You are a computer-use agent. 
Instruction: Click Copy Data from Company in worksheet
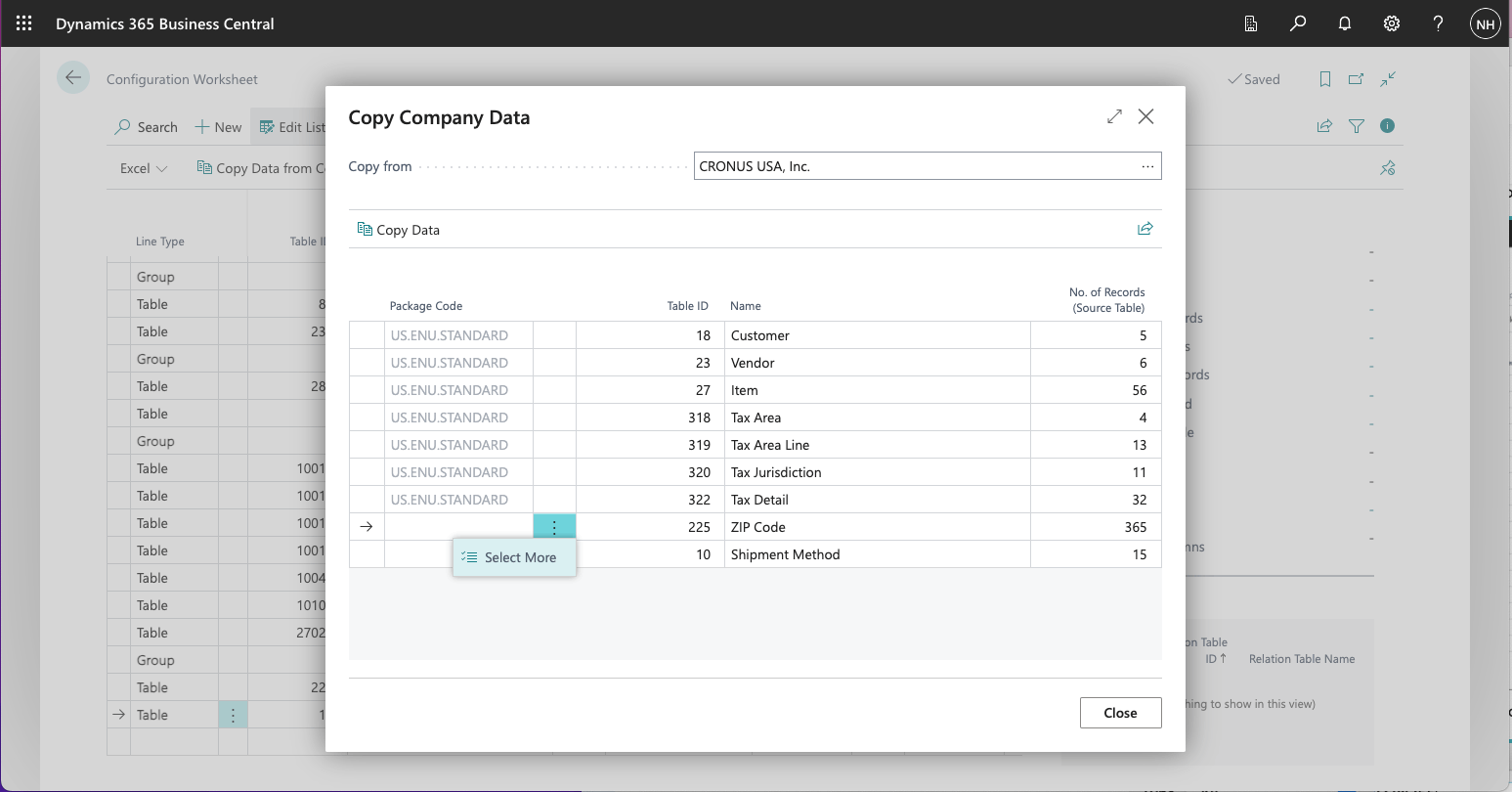(261, 168)
